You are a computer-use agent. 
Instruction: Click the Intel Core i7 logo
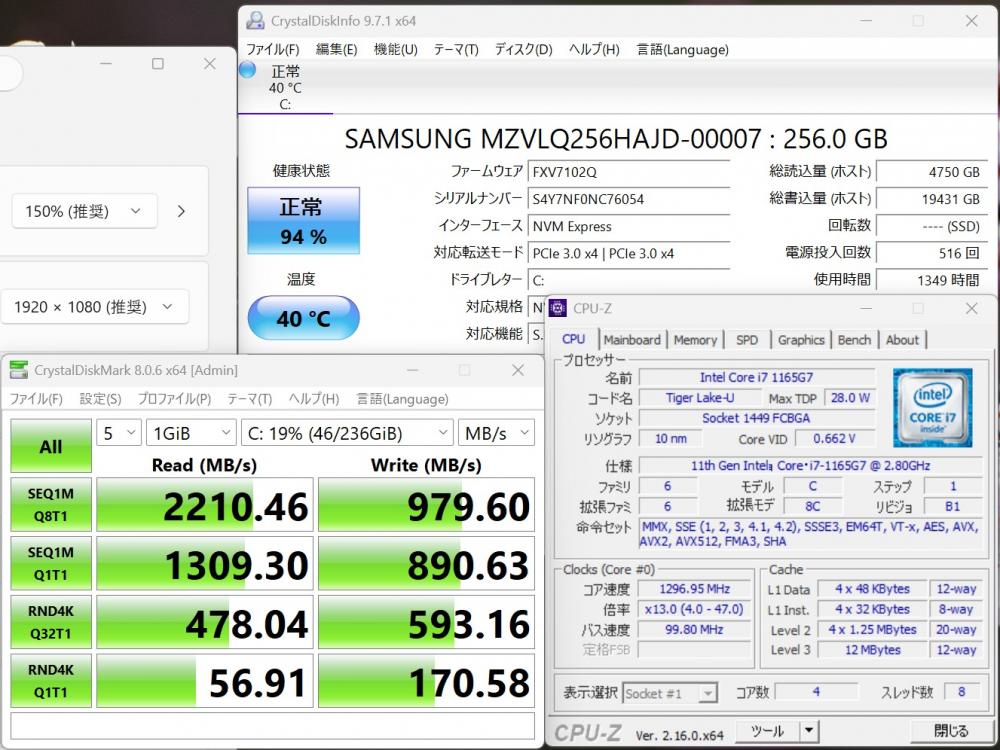click(932, 408)
